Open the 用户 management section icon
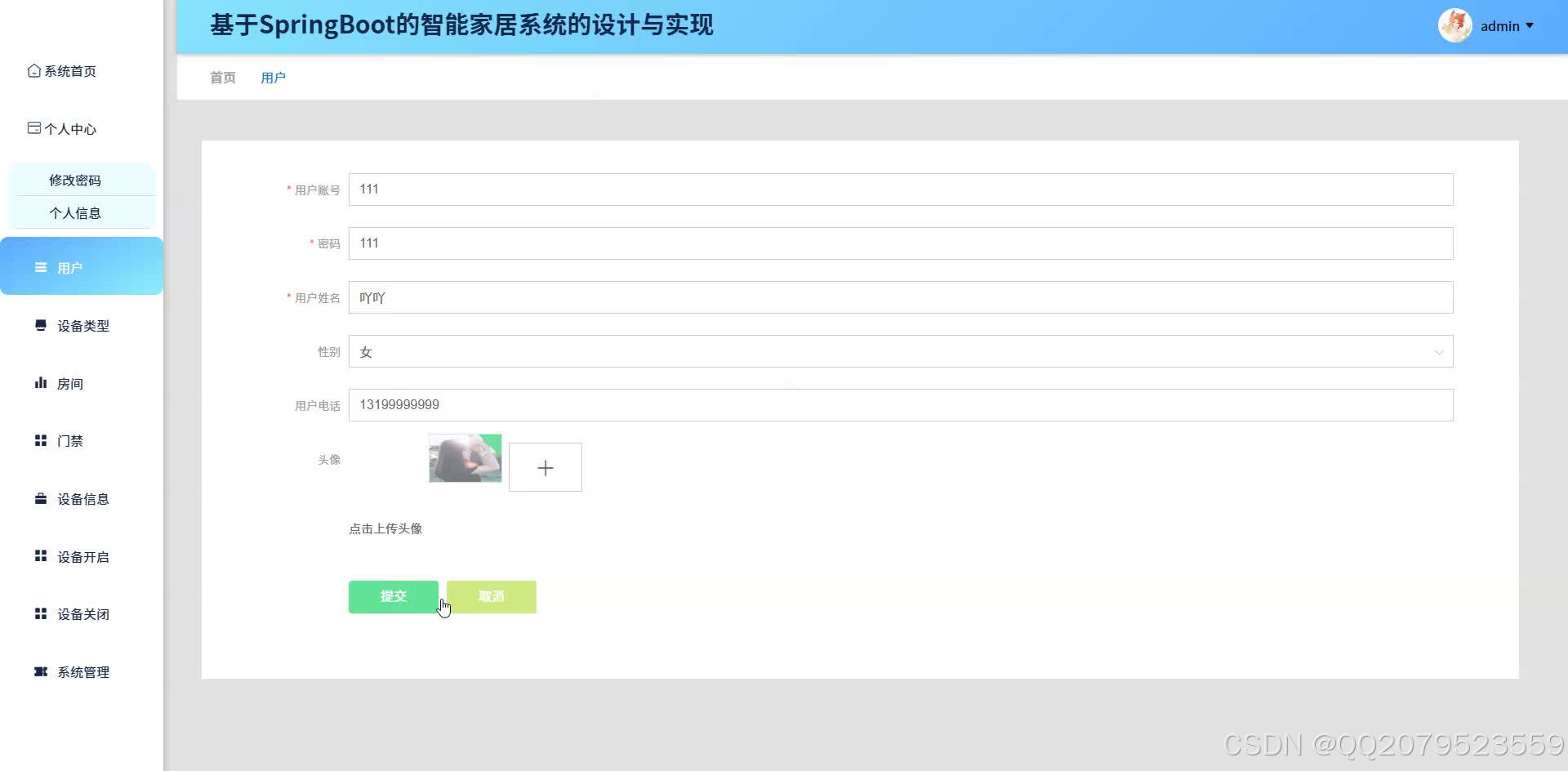The width and height of the screenshot is (1568, 771). pos(40,267)
